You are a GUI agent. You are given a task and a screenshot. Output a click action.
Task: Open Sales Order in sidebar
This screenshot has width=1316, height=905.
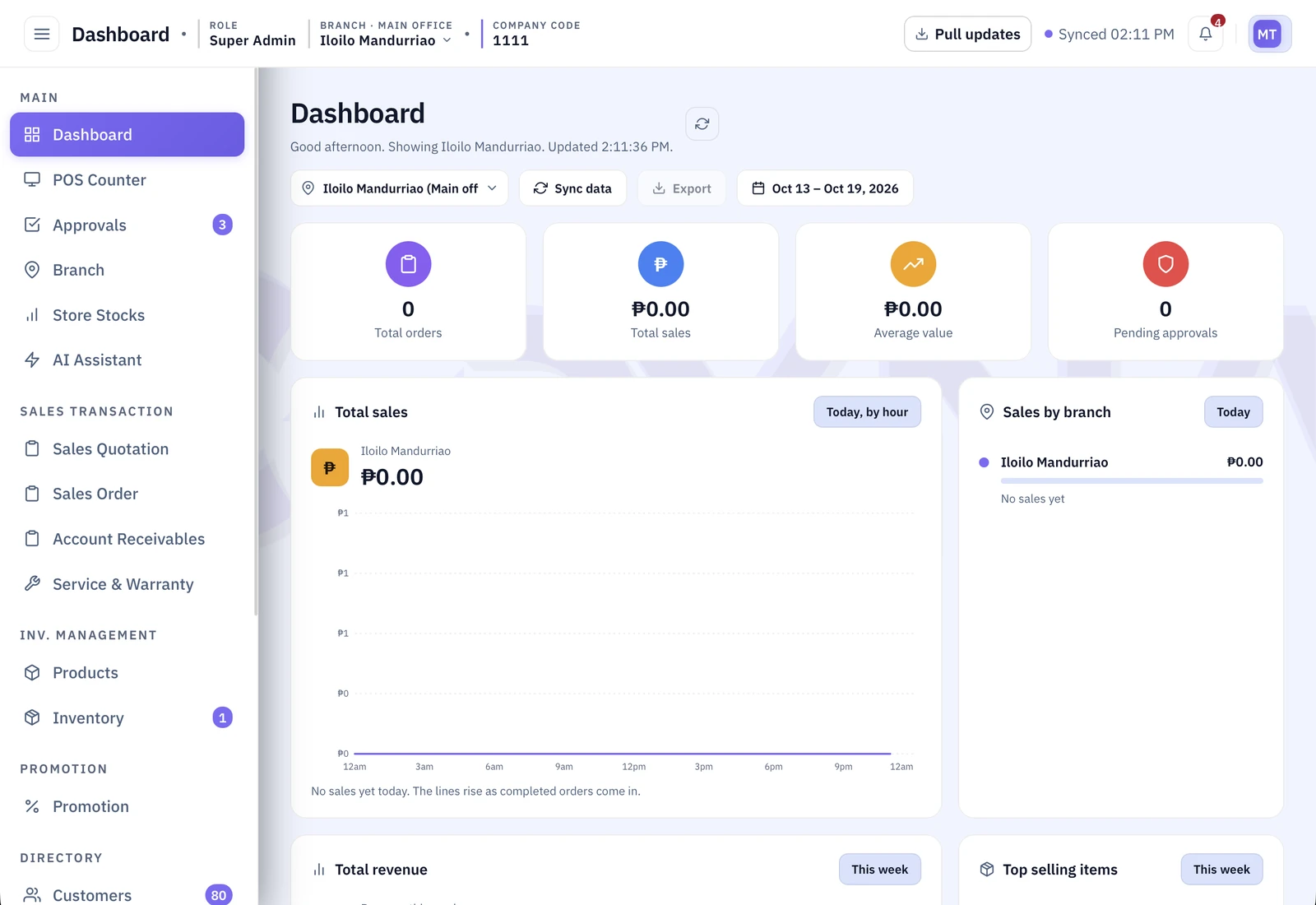click(127, 494)
